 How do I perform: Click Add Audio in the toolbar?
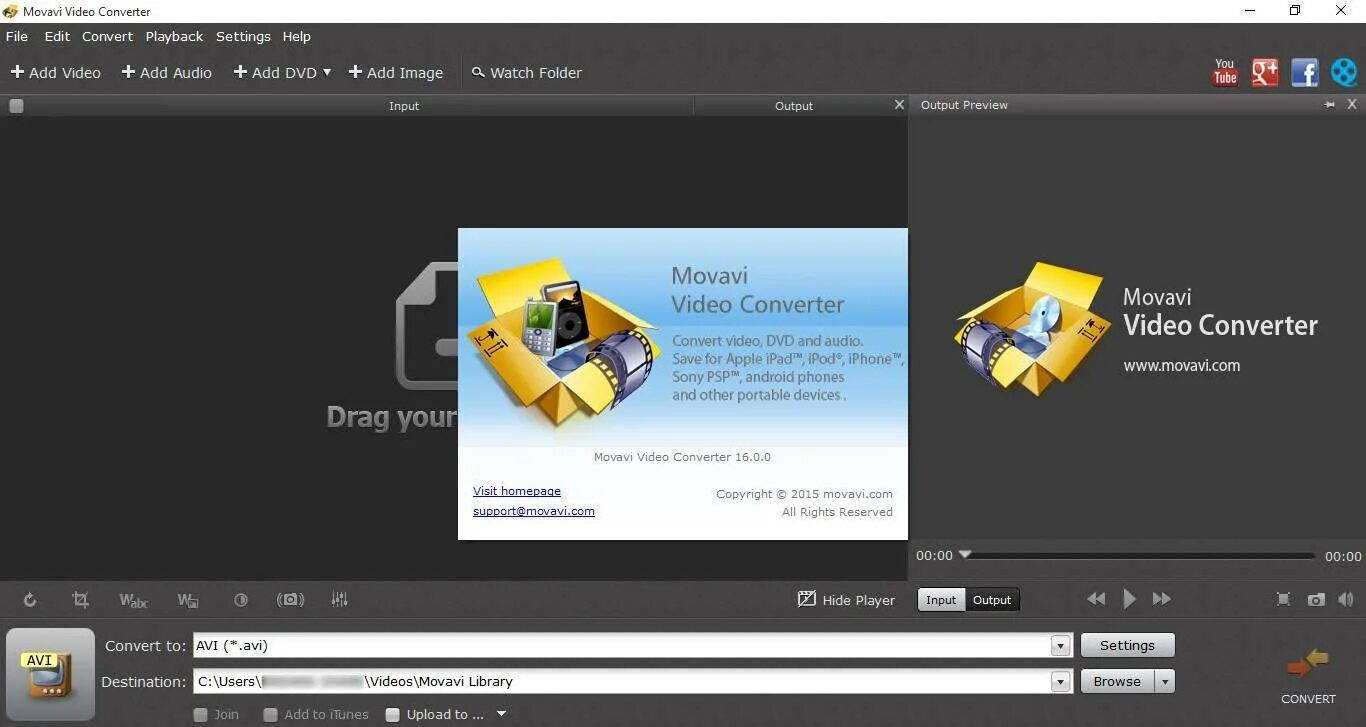tap(167, 72)
